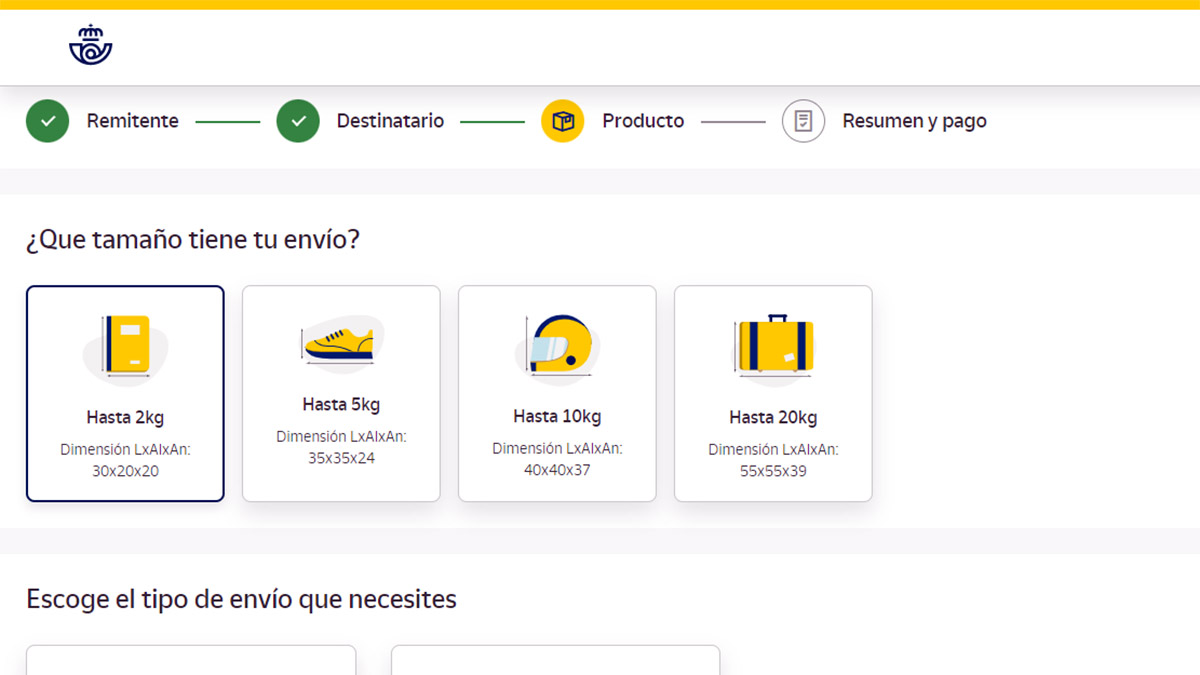The height and width of the screenshot is (675, 1200).
Task: Click the yellow notebook illustration
Action: pos(126,346)
